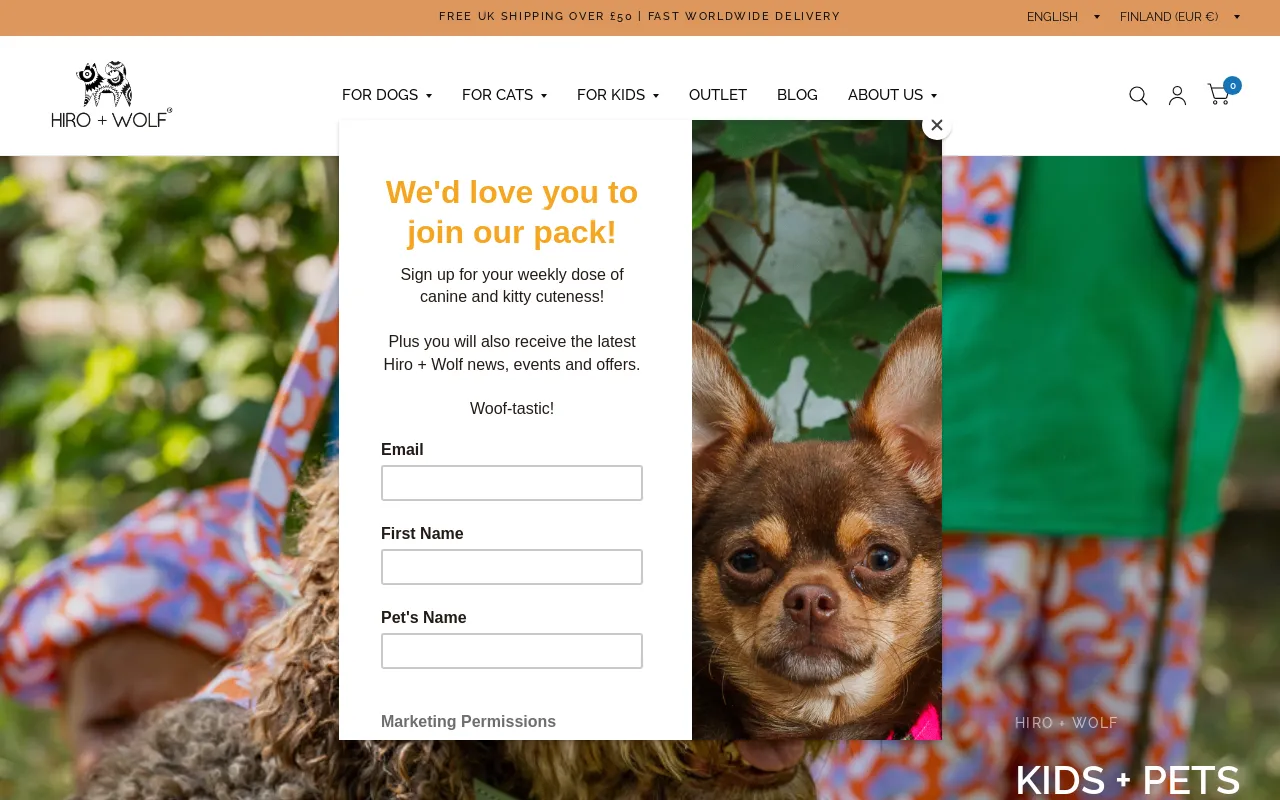Screen dimensions: 1280x800
Task: Open the Finland (EUR €) currency selector
Action: (x=1180, y=17)
